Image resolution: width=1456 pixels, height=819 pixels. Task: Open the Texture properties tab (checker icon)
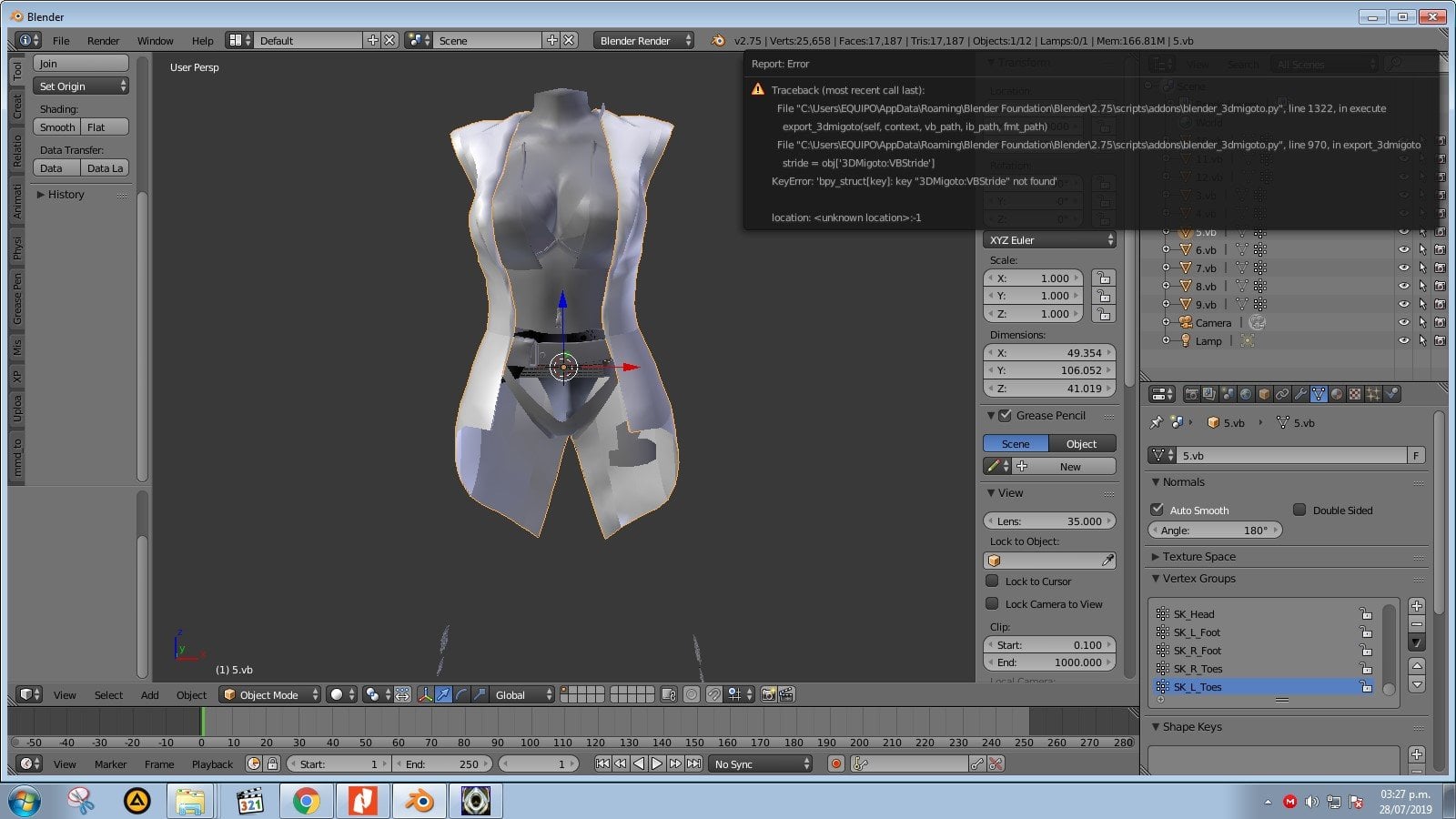(x=1355, y=394)
